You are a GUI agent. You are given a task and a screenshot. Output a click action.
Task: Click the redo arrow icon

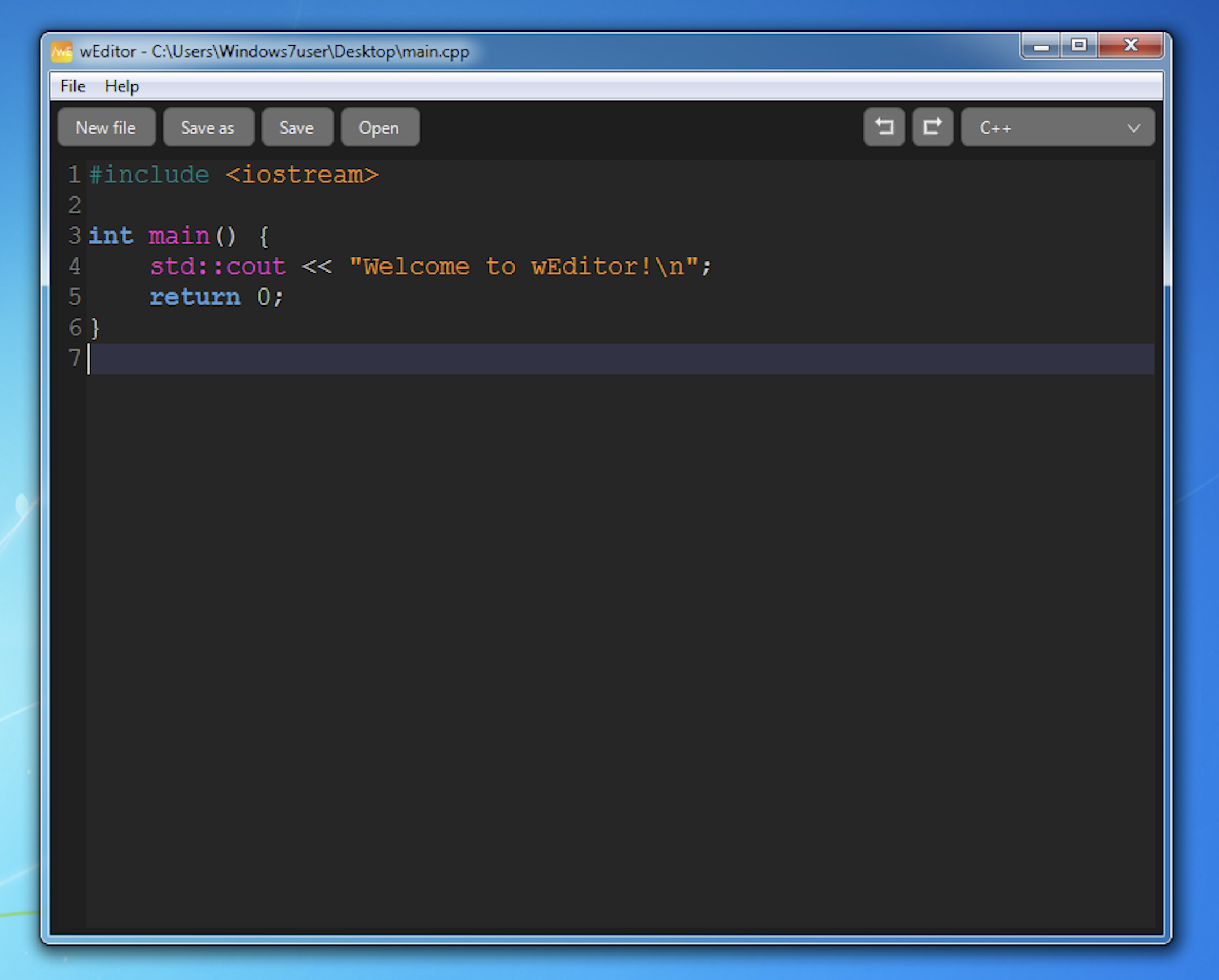click(932, 126)
